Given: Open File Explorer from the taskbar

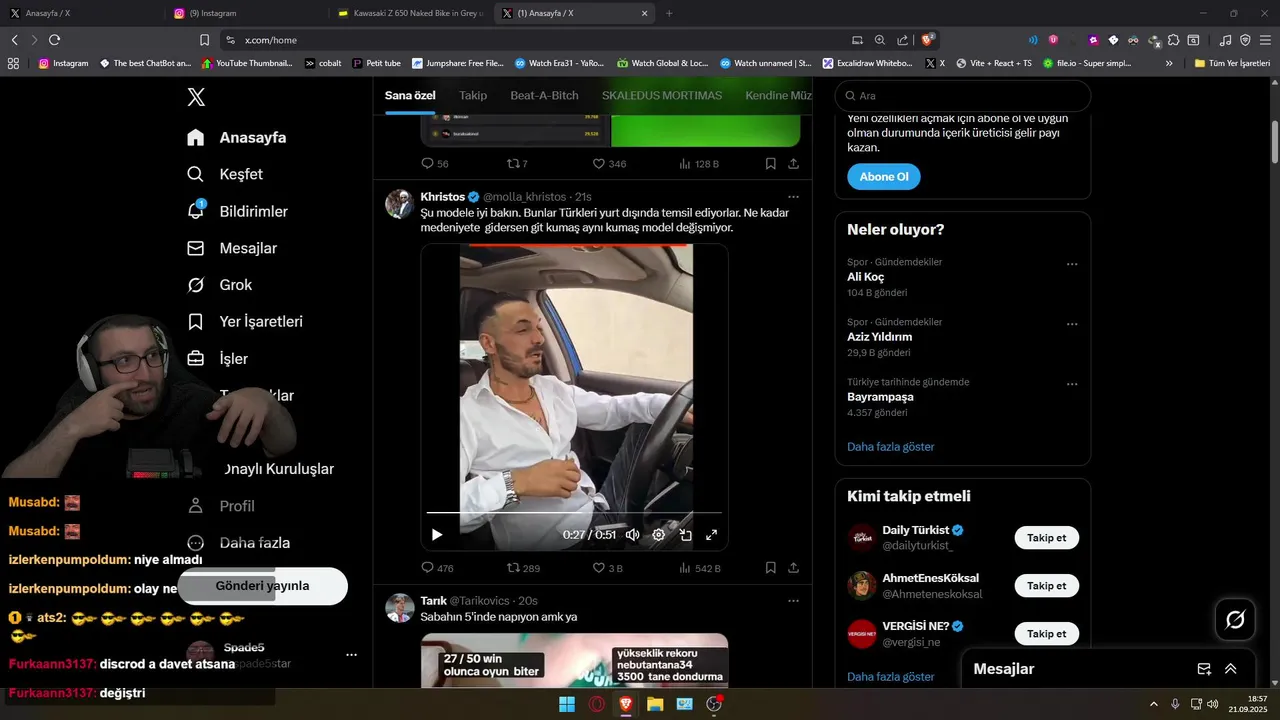Looking at the screenshot, I should point(655,704).
